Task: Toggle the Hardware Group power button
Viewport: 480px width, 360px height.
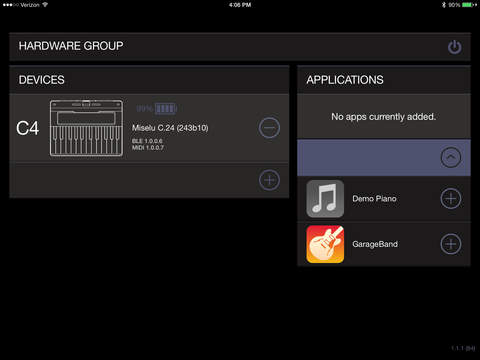Action: click(454, 47)
